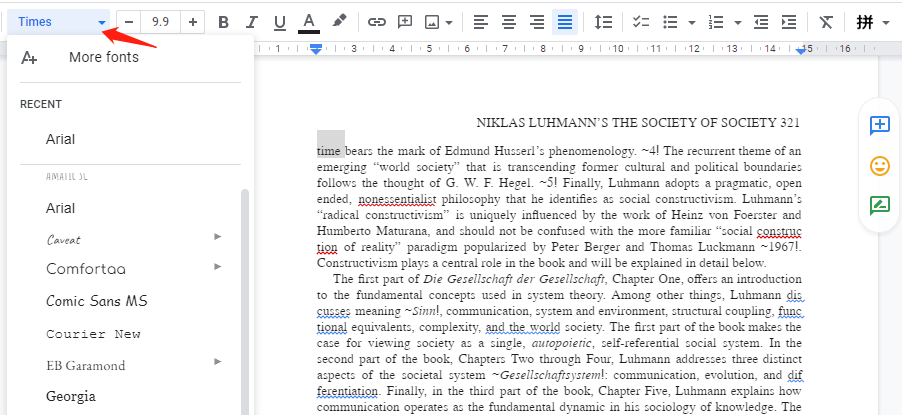Click the bulleted list icon
The width and height of the screenshot is (902, 415).
[x=670, y=22]
